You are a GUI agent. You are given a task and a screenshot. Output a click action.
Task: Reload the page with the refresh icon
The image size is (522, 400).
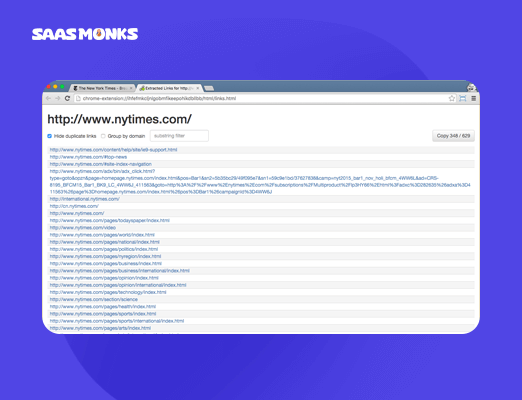[x=67, y=98]
